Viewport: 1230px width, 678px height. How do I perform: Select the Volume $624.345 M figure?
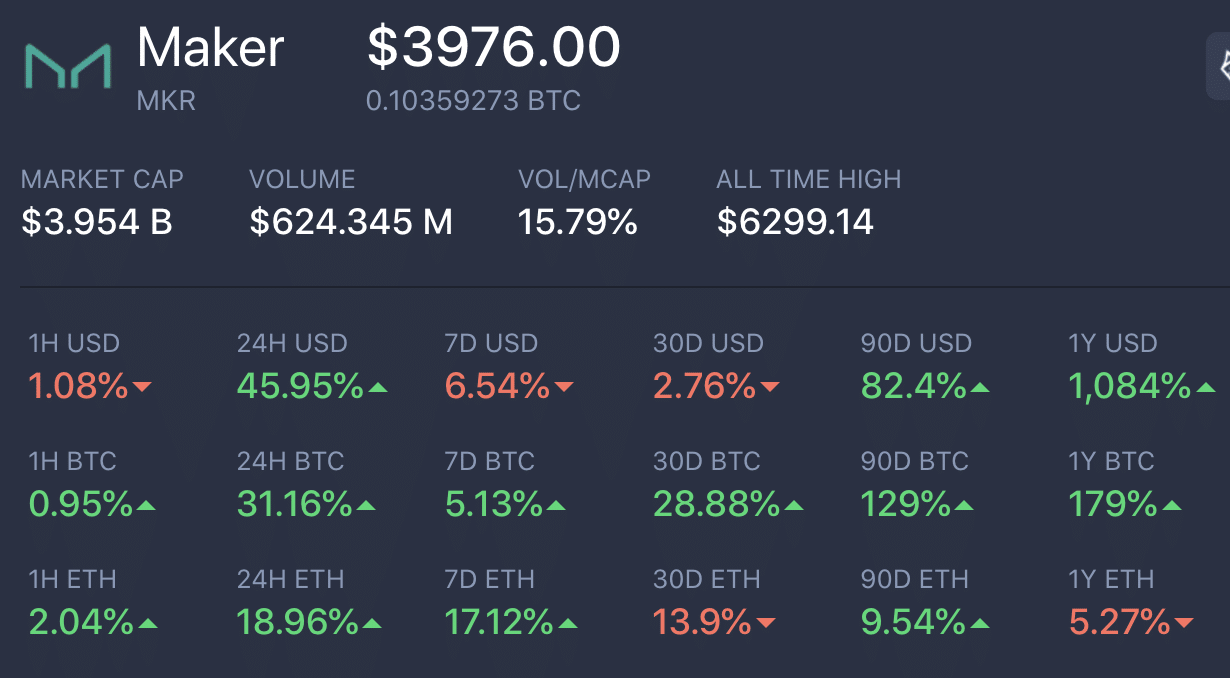351,222
